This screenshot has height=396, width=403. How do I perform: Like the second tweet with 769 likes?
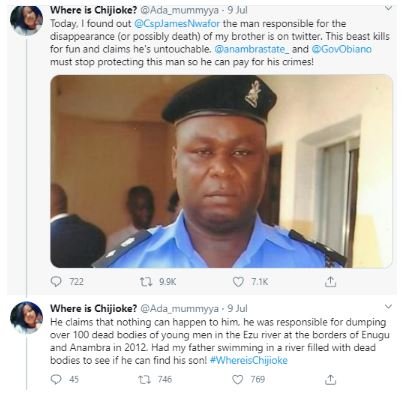click(238, 379)
